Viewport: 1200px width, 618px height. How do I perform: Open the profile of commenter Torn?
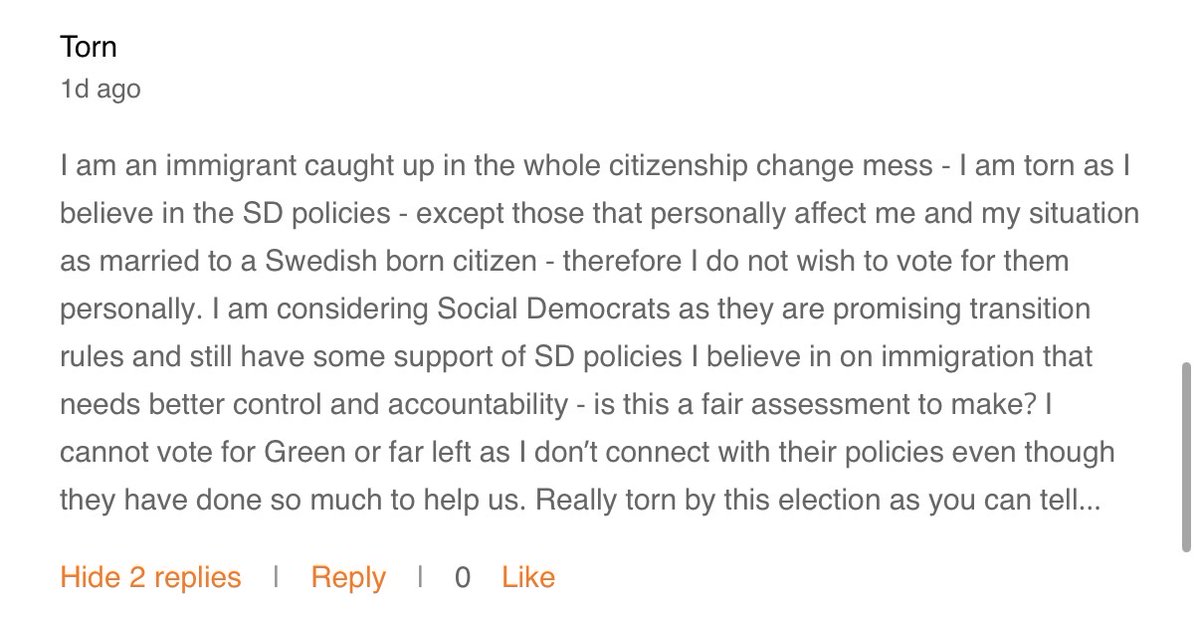pyautogui.click(x=88, y=46)
